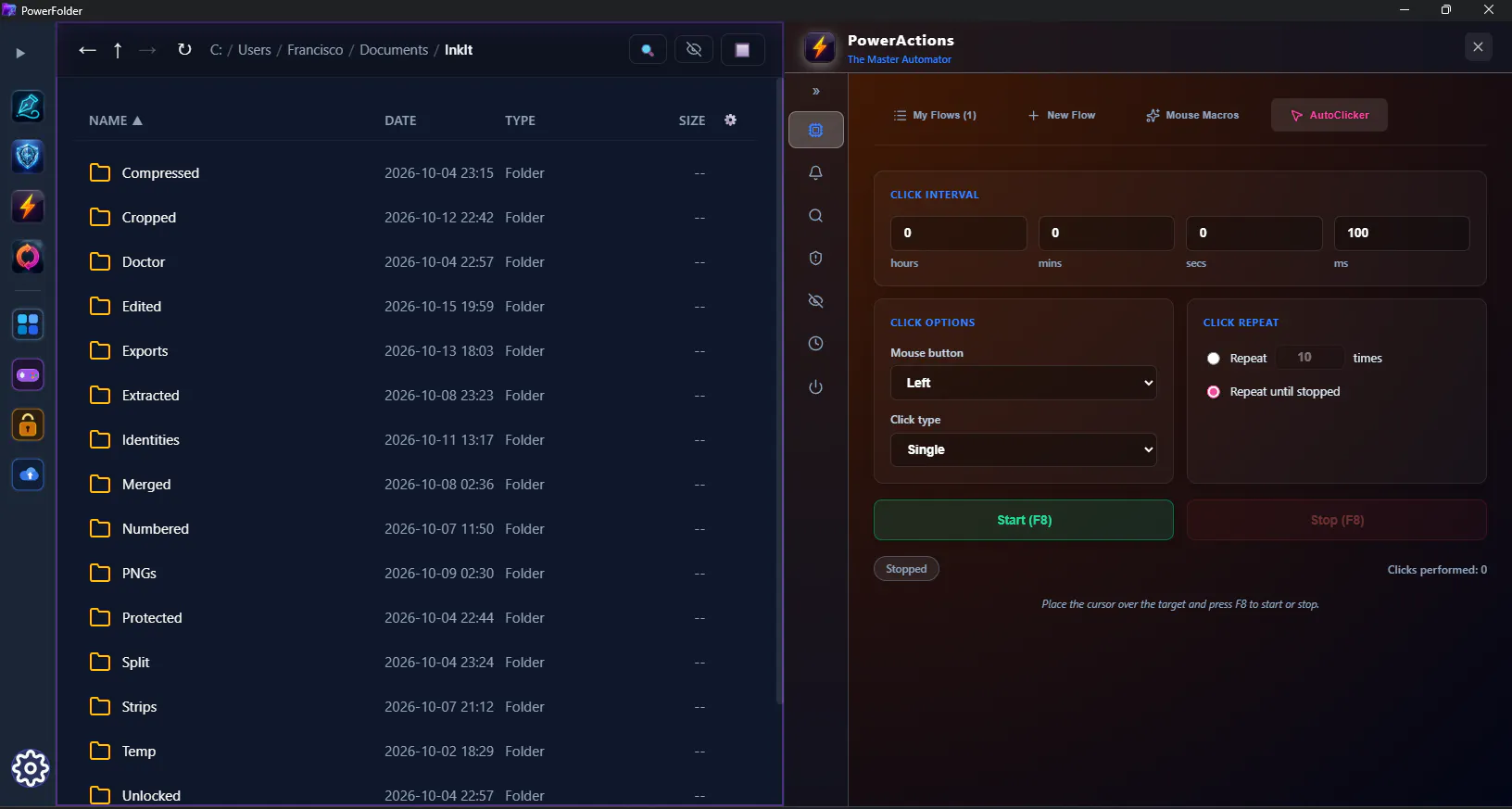Toggle the crossed-eye icon in the PowerActions sidebar
Image resolution: width=1512 pixels, height=809 pixels.
click(815, 301)
